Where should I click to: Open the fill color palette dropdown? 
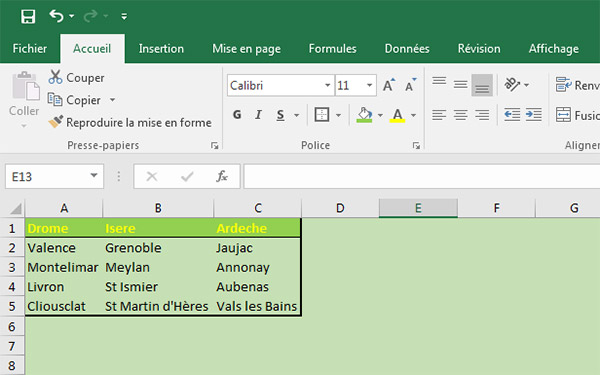[x=380, y=115]
